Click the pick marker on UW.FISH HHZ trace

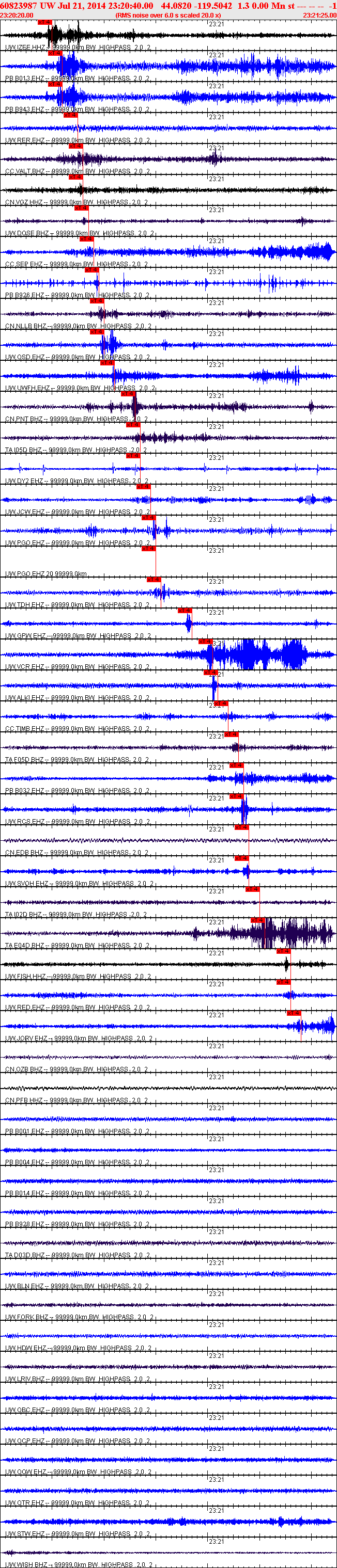tap(283, 951)
